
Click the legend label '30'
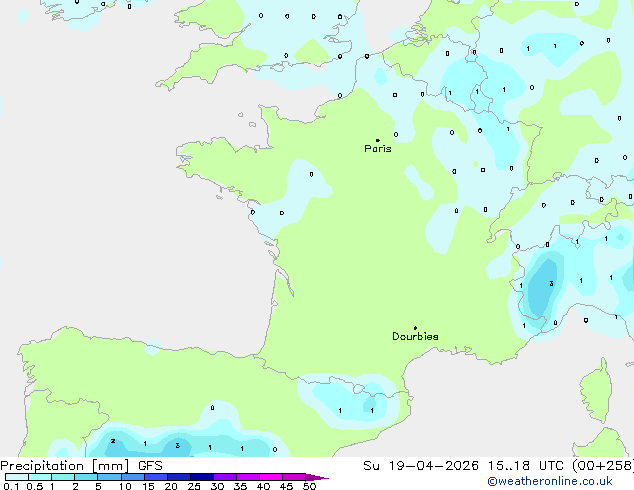(x=218, y=486)
